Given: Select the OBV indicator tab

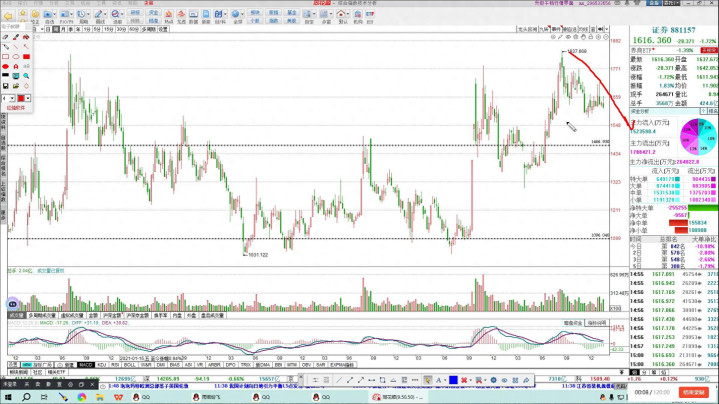Looking at the screenshot, I should (307, 365).
